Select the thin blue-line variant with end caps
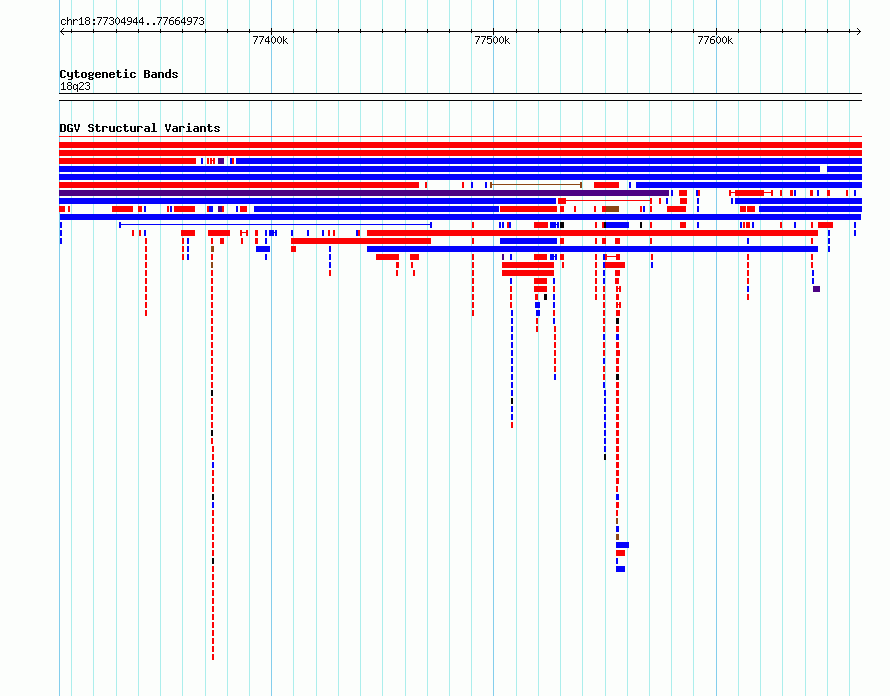This screenshot has width=890, height=696. coord(275,225)
